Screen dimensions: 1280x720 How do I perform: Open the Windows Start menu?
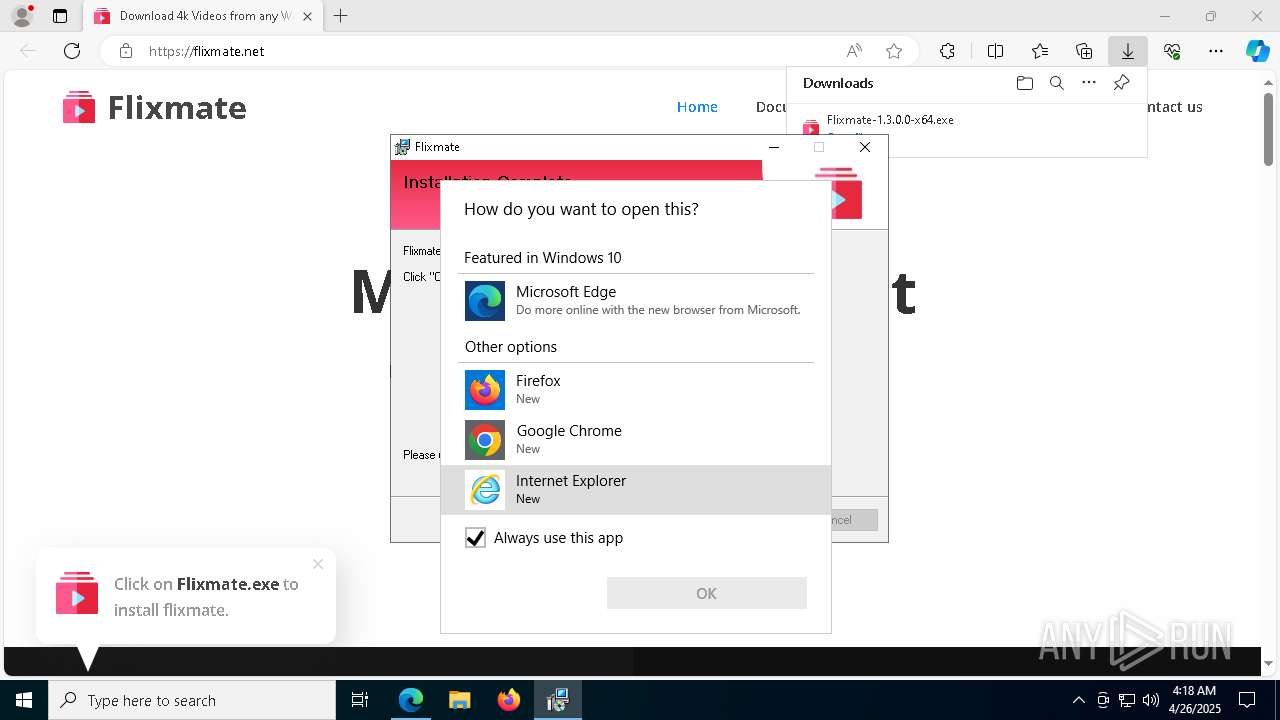click(24, 700)
